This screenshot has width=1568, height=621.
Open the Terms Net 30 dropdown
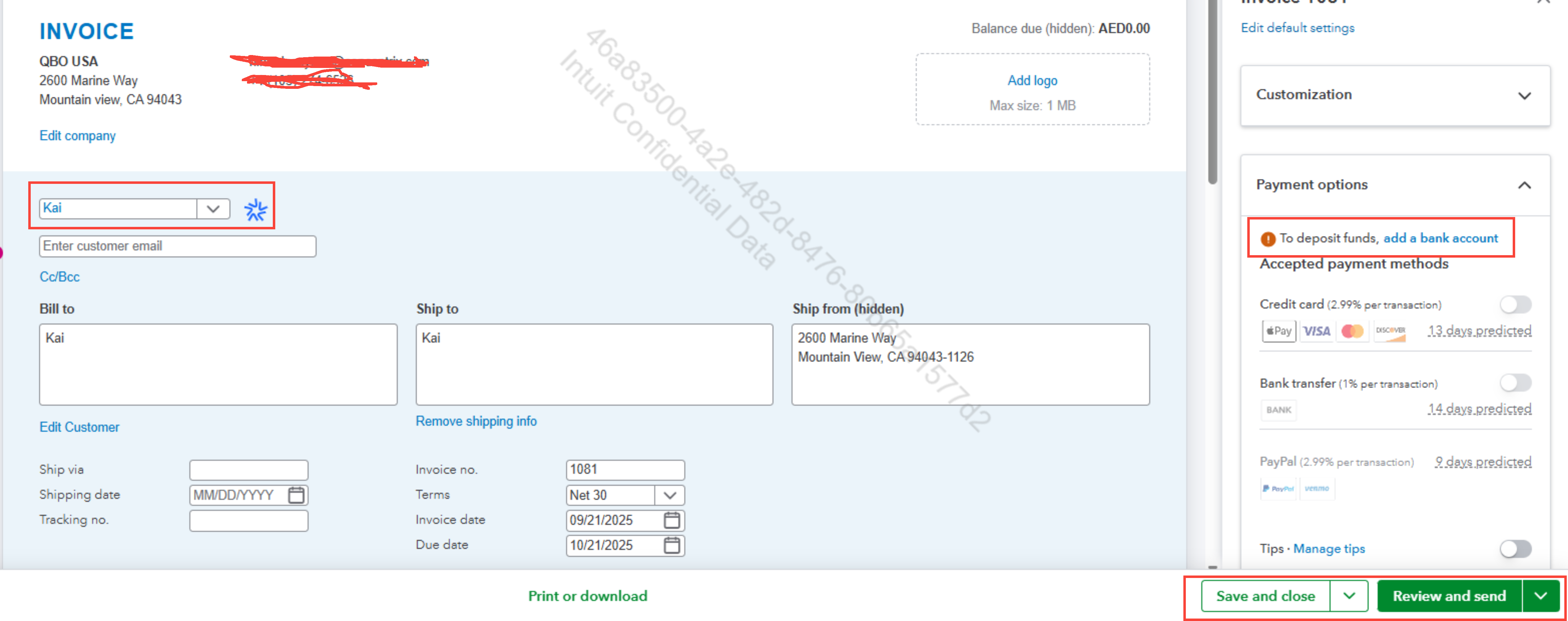(x=670, y=495)
